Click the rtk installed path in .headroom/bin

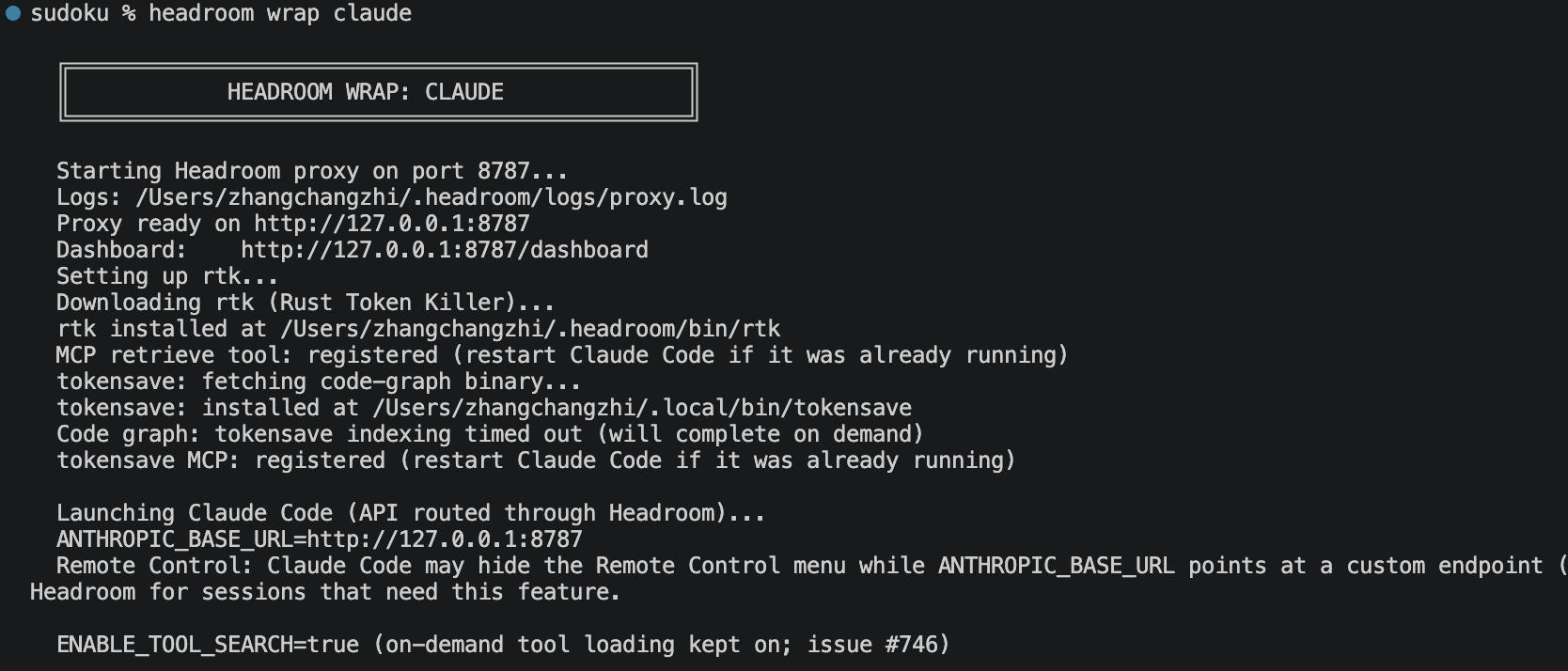pyautogui.click(x=530, y=329)
